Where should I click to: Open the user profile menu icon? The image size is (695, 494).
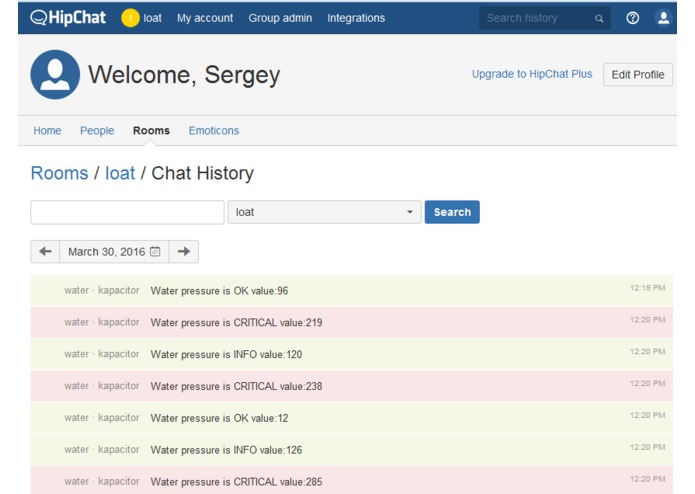click(663, 18)
